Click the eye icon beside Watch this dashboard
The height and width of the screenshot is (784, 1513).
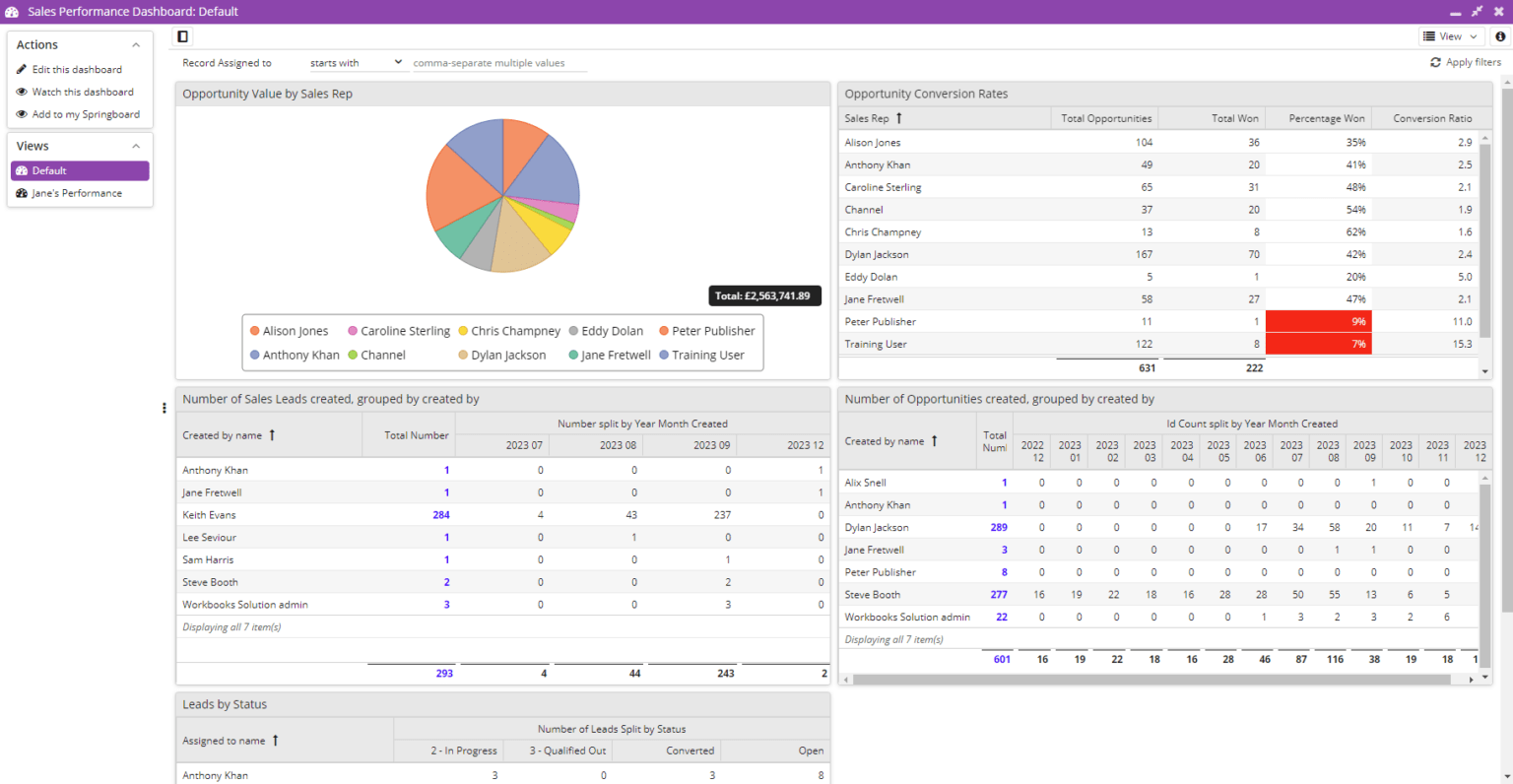pos(22,92)
